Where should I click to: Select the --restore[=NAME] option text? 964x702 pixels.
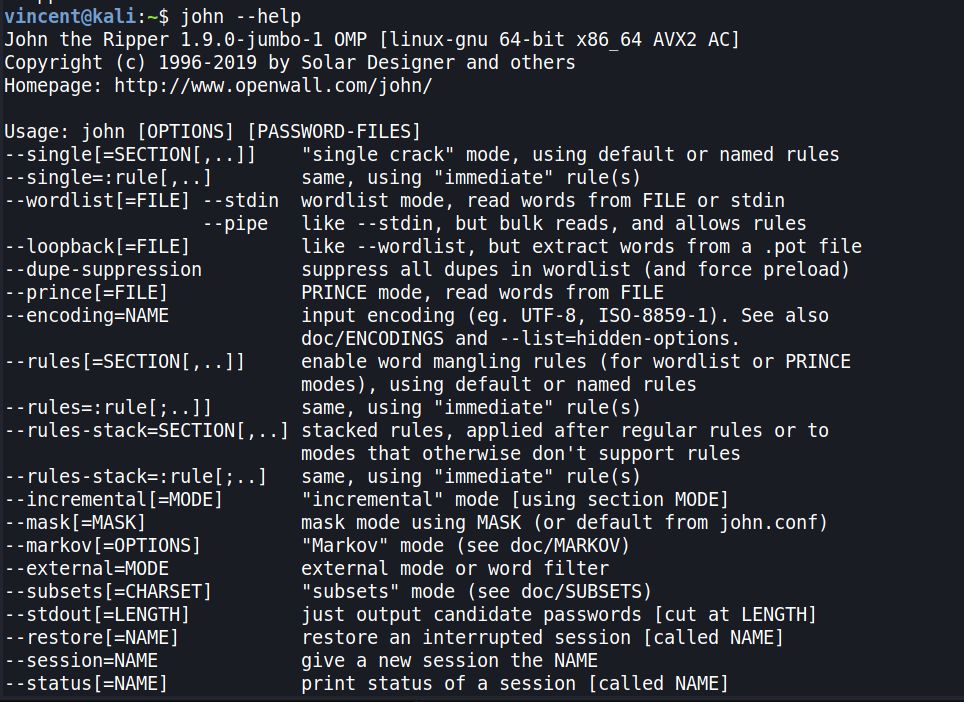[91, 637]
